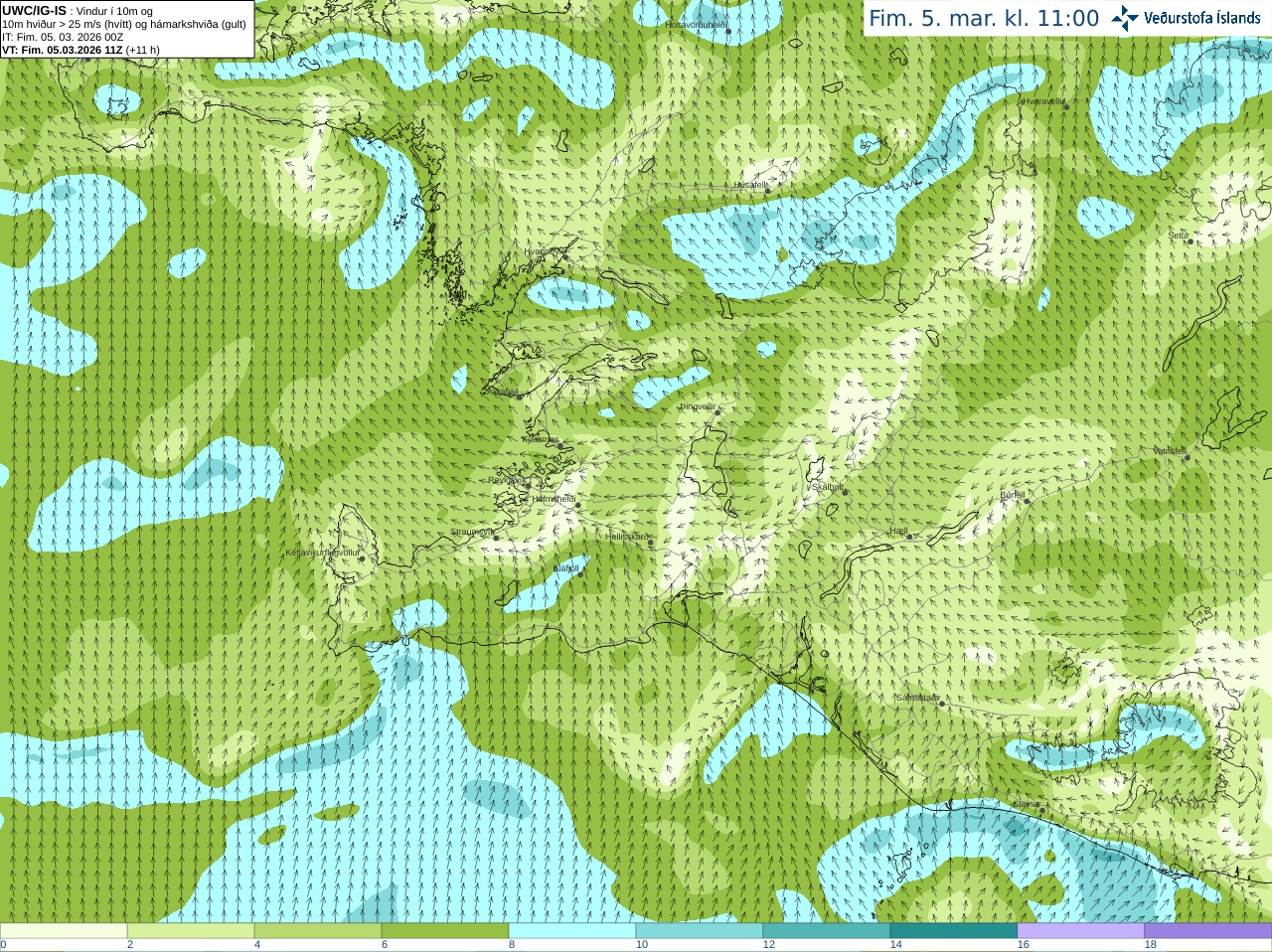This screenshot has height=952, width=1272.
Task: Click the Hveravellir station marker
Action: [1066, 106]
